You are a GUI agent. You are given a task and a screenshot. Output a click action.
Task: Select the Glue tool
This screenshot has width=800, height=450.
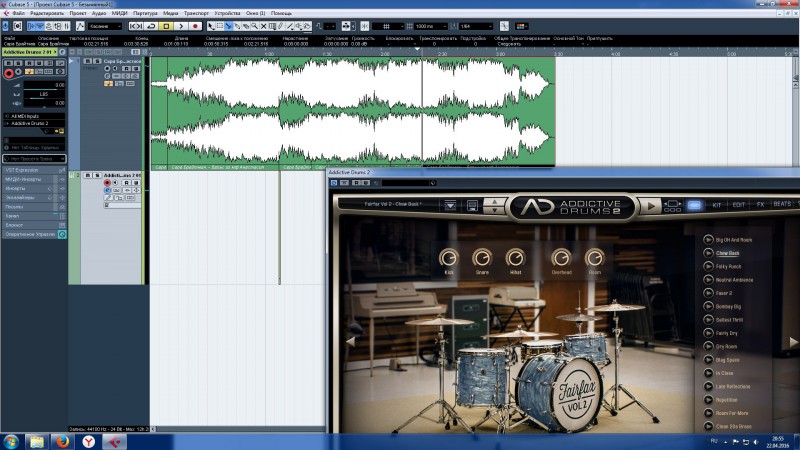point(237,26)
